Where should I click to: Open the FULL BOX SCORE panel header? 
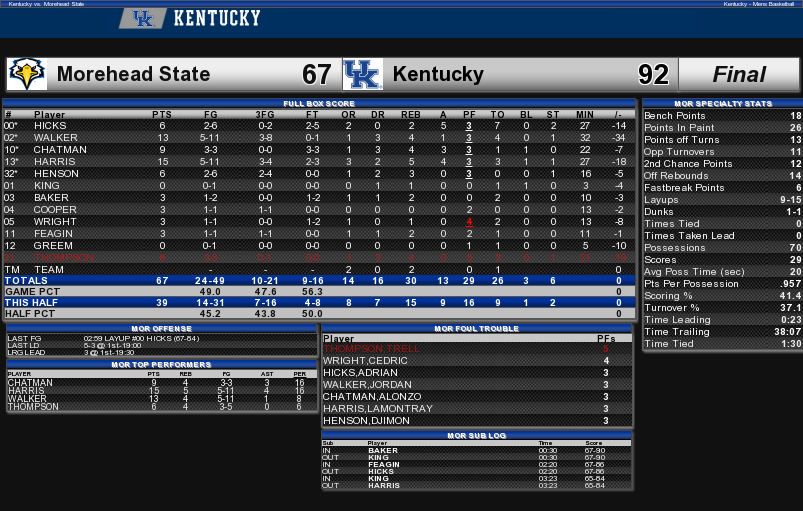click(319, 103)
